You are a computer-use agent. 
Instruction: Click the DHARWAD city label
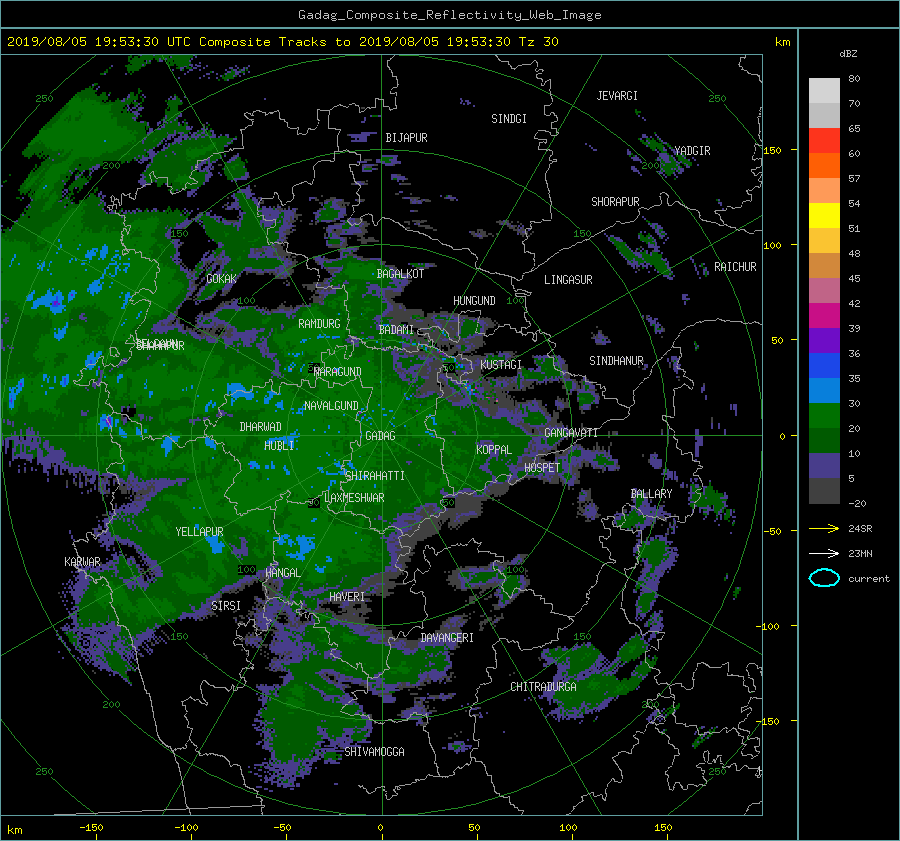tap(261, 427)
